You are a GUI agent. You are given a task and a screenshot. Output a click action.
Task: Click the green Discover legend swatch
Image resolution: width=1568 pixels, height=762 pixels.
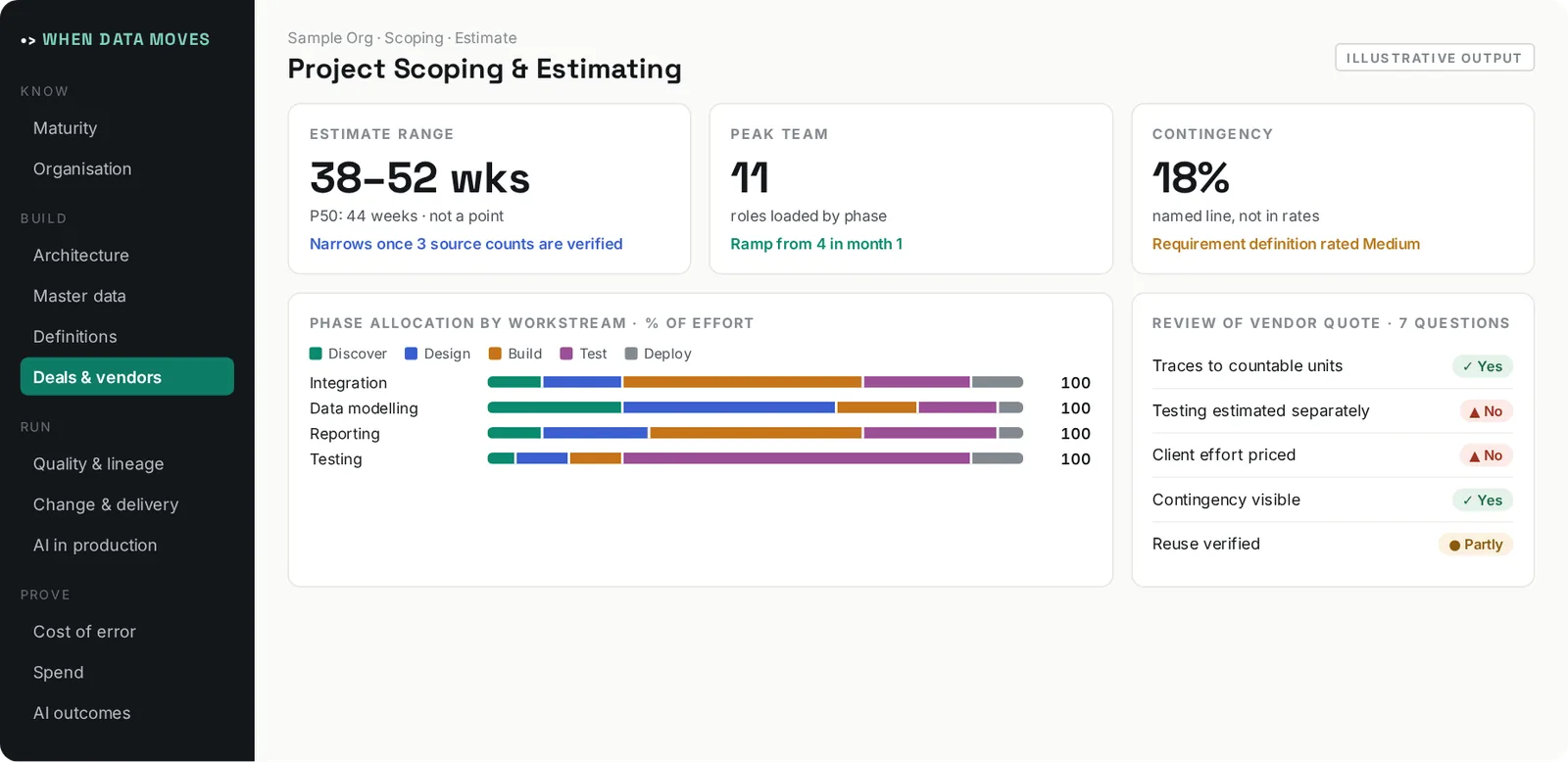316,354
